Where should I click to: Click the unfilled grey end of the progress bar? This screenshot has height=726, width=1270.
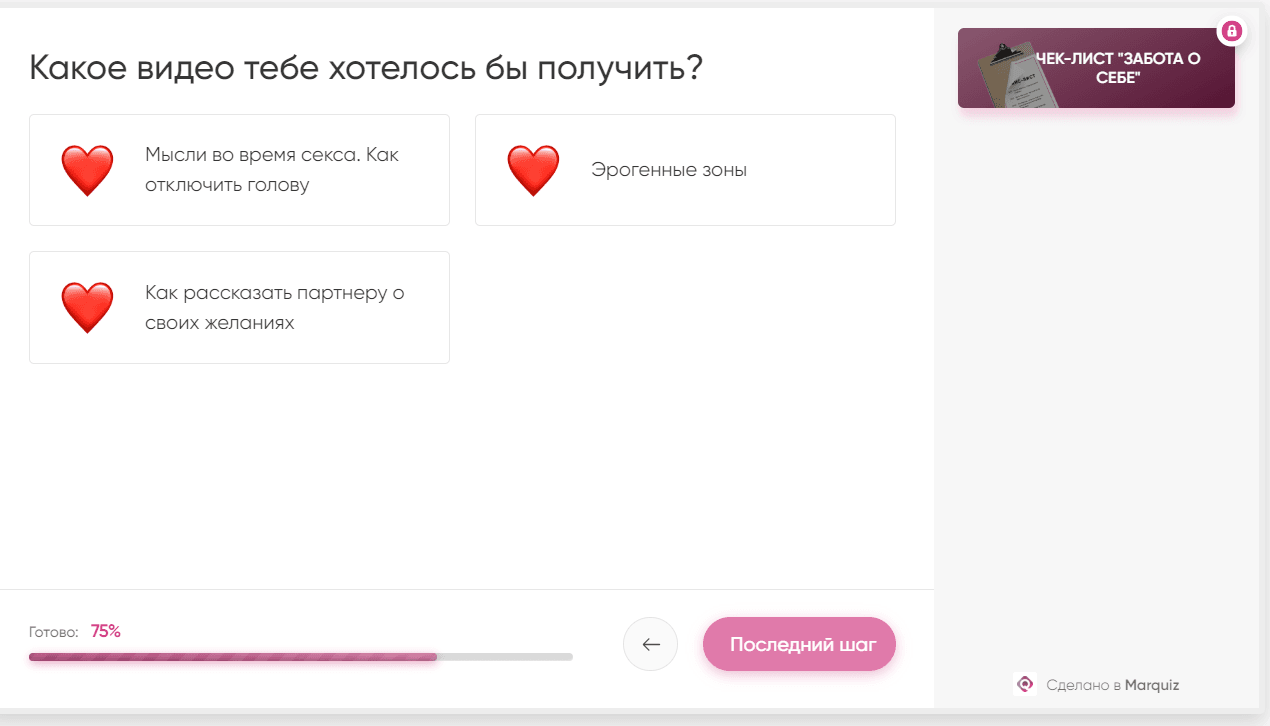(x=505, y=657)
